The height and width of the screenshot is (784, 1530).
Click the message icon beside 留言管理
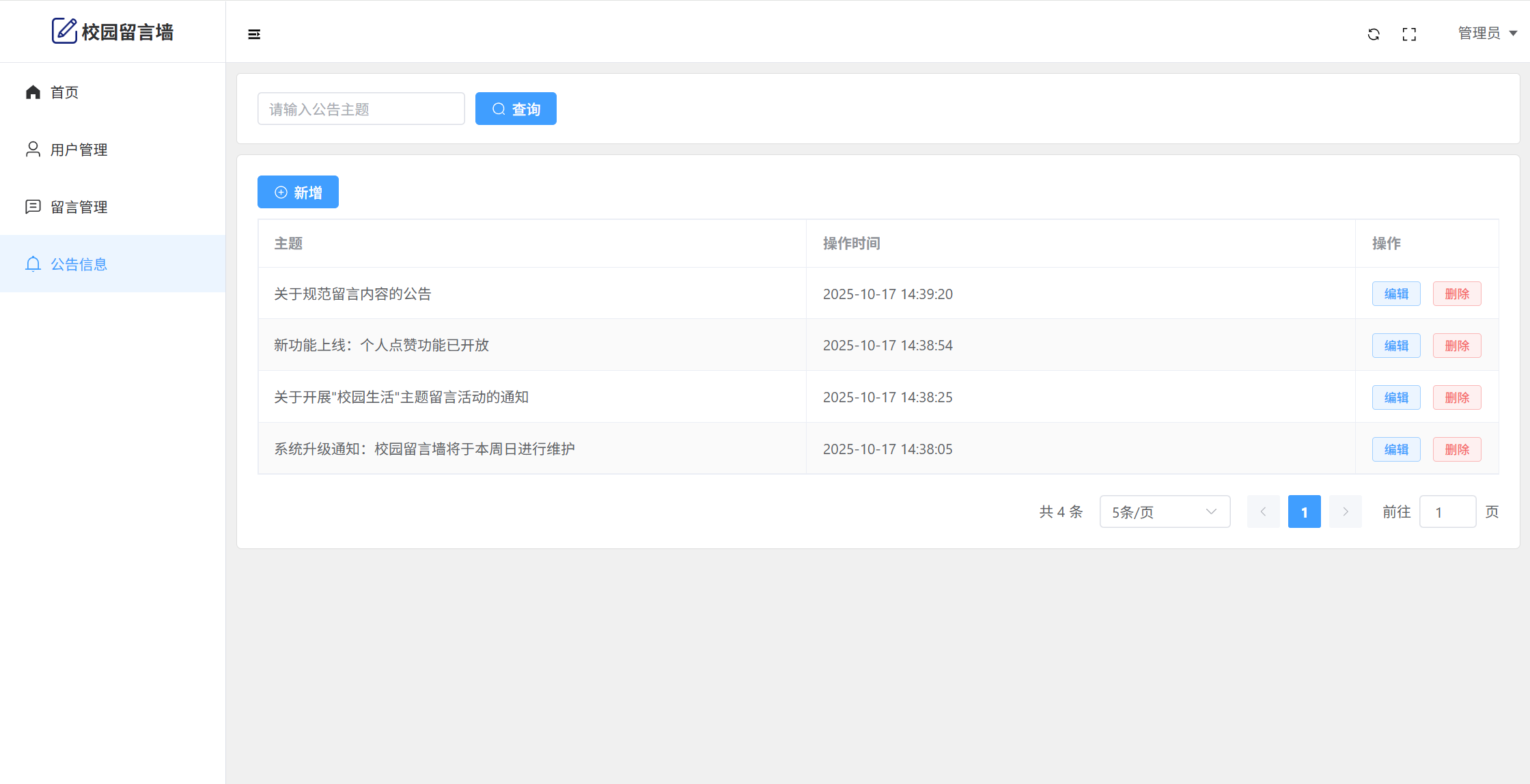coord(33,207)
